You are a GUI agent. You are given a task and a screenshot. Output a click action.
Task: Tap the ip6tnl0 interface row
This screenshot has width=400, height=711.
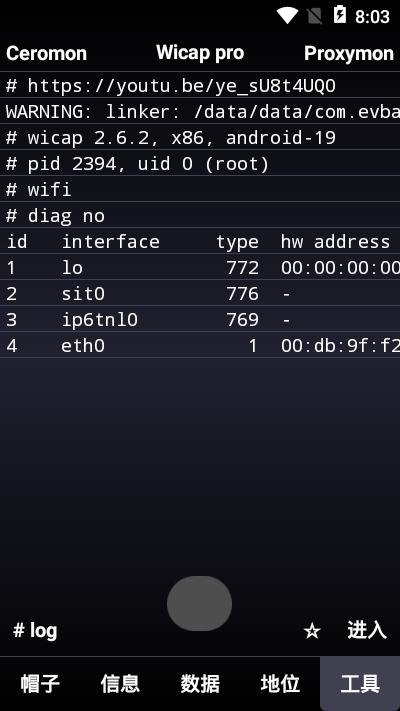[200, 320]
